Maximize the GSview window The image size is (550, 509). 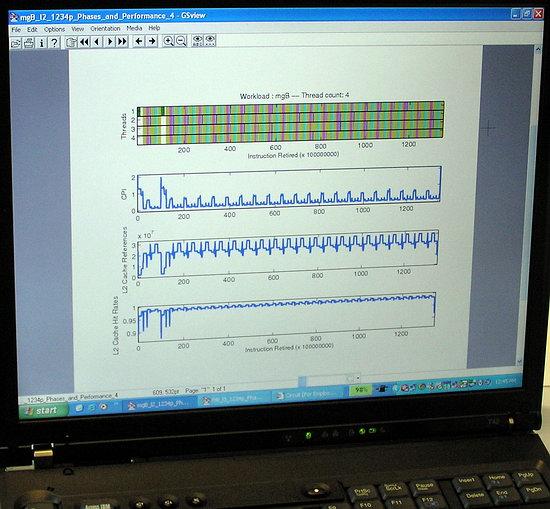coord(526,14)
